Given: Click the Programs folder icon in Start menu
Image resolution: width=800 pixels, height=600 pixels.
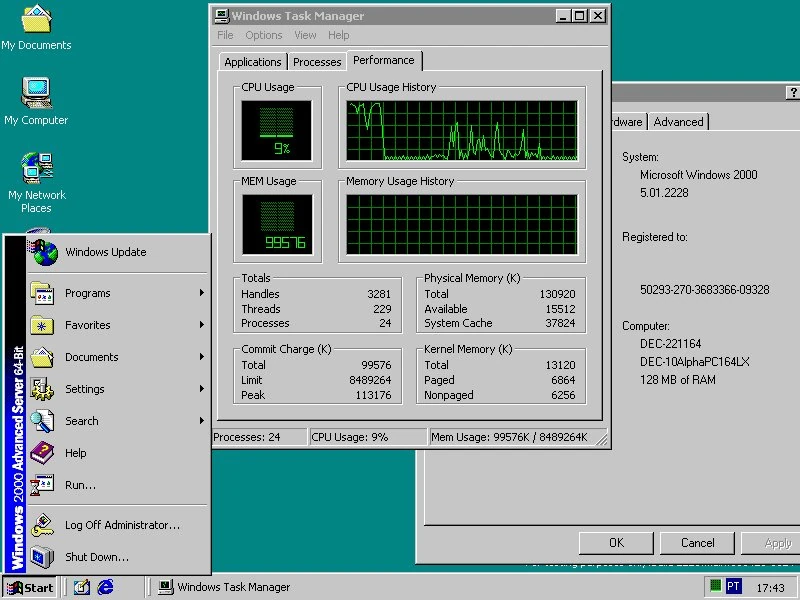Looking at the screenshot, I should [x=42, y=293].
